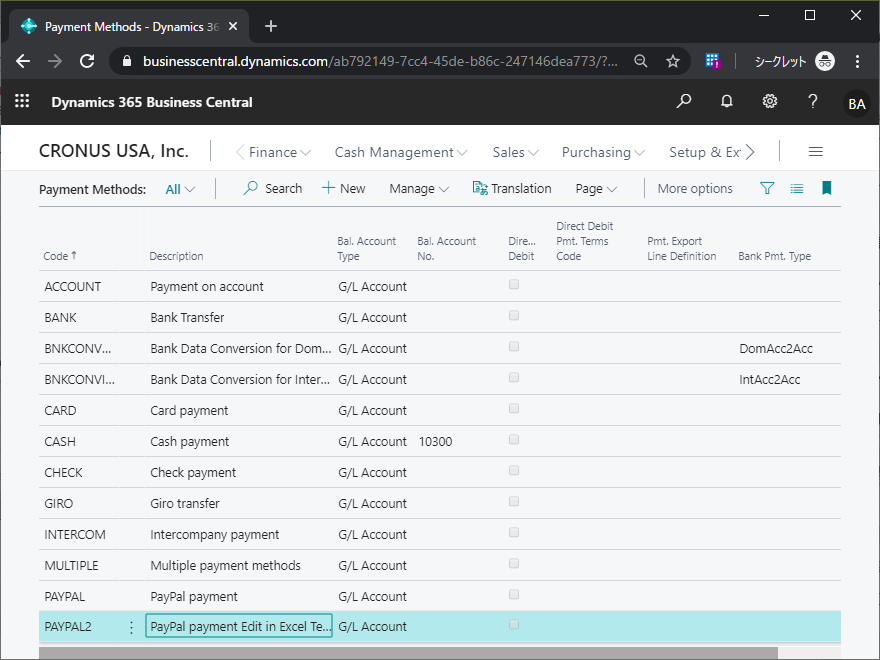Open the hamburger navigation menu icon
This screenshot has height=660, width=880.
coord(815,152)
